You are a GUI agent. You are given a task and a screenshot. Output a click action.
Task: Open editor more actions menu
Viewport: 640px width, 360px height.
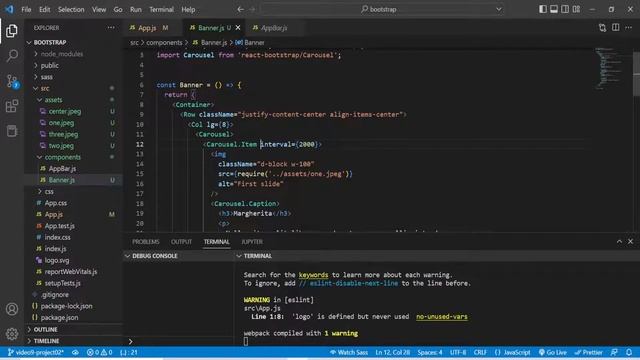tap(629, 28)
